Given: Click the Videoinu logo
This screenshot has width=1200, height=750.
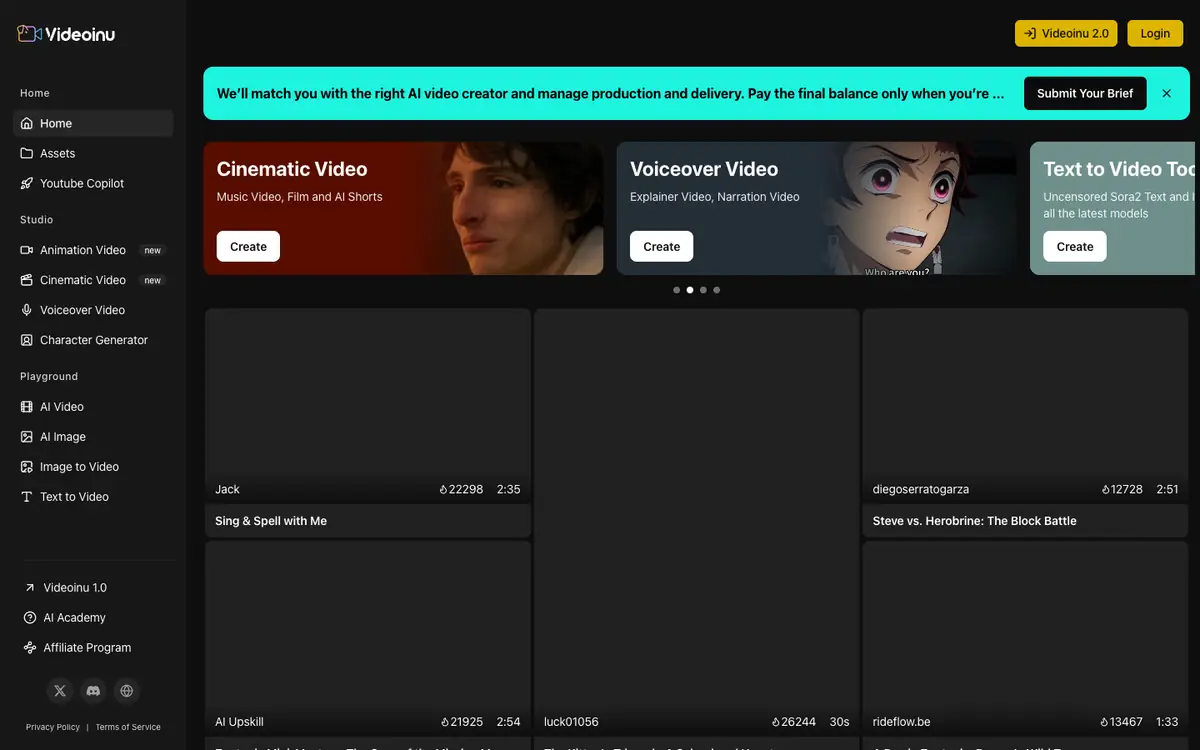Looking at the screenshot, I should click(x=66, y=34).
